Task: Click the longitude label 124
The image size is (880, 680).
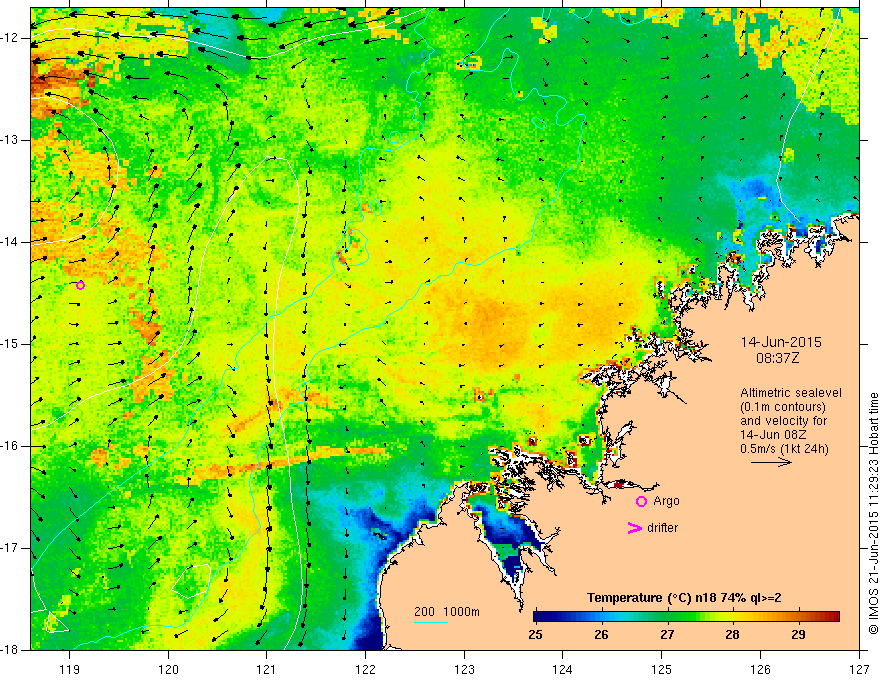Action: (x=563, y=669)
